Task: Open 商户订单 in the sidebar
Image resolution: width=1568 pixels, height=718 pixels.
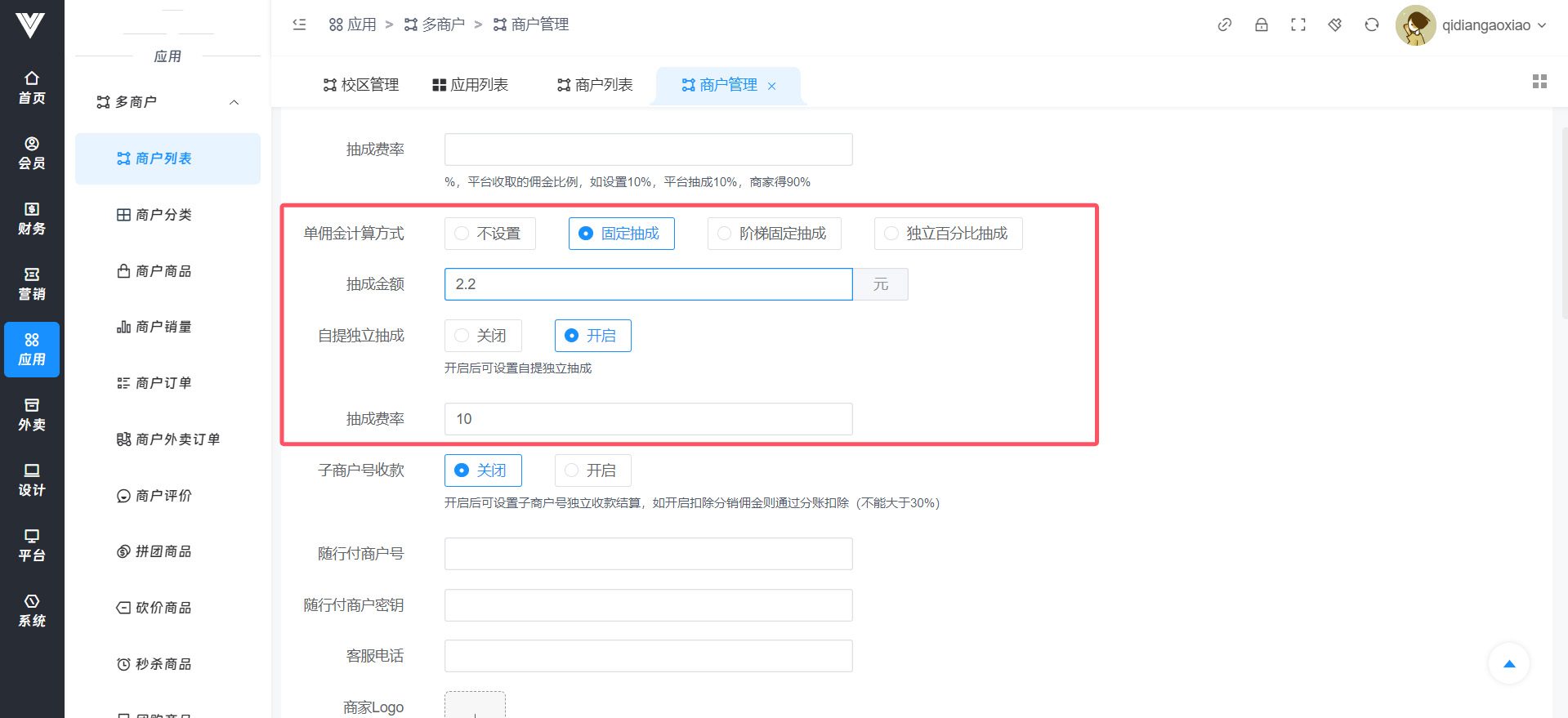Action: pos(163,383)
